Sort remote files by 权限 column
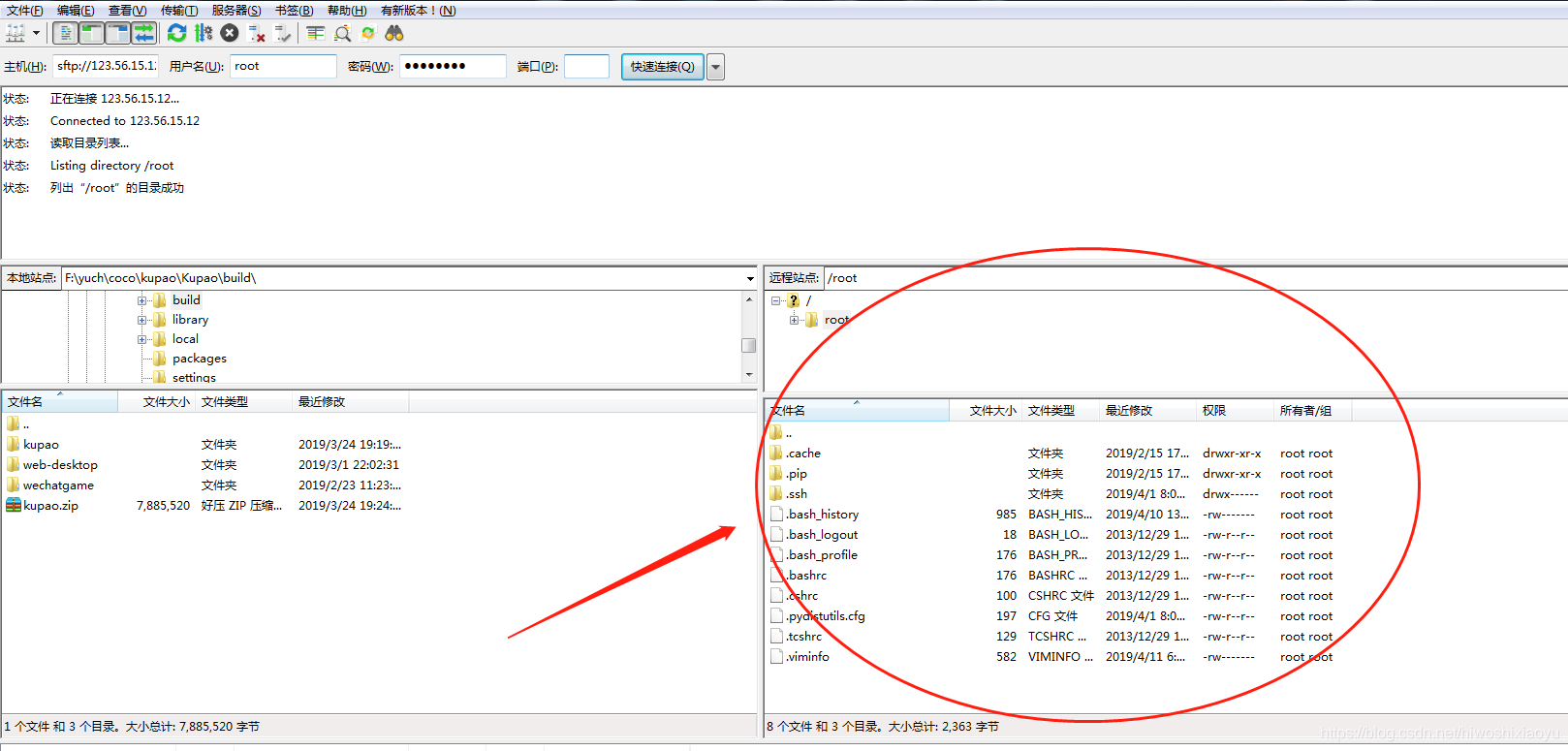Screen dimensions: 1568x751 click(1235, 411)
